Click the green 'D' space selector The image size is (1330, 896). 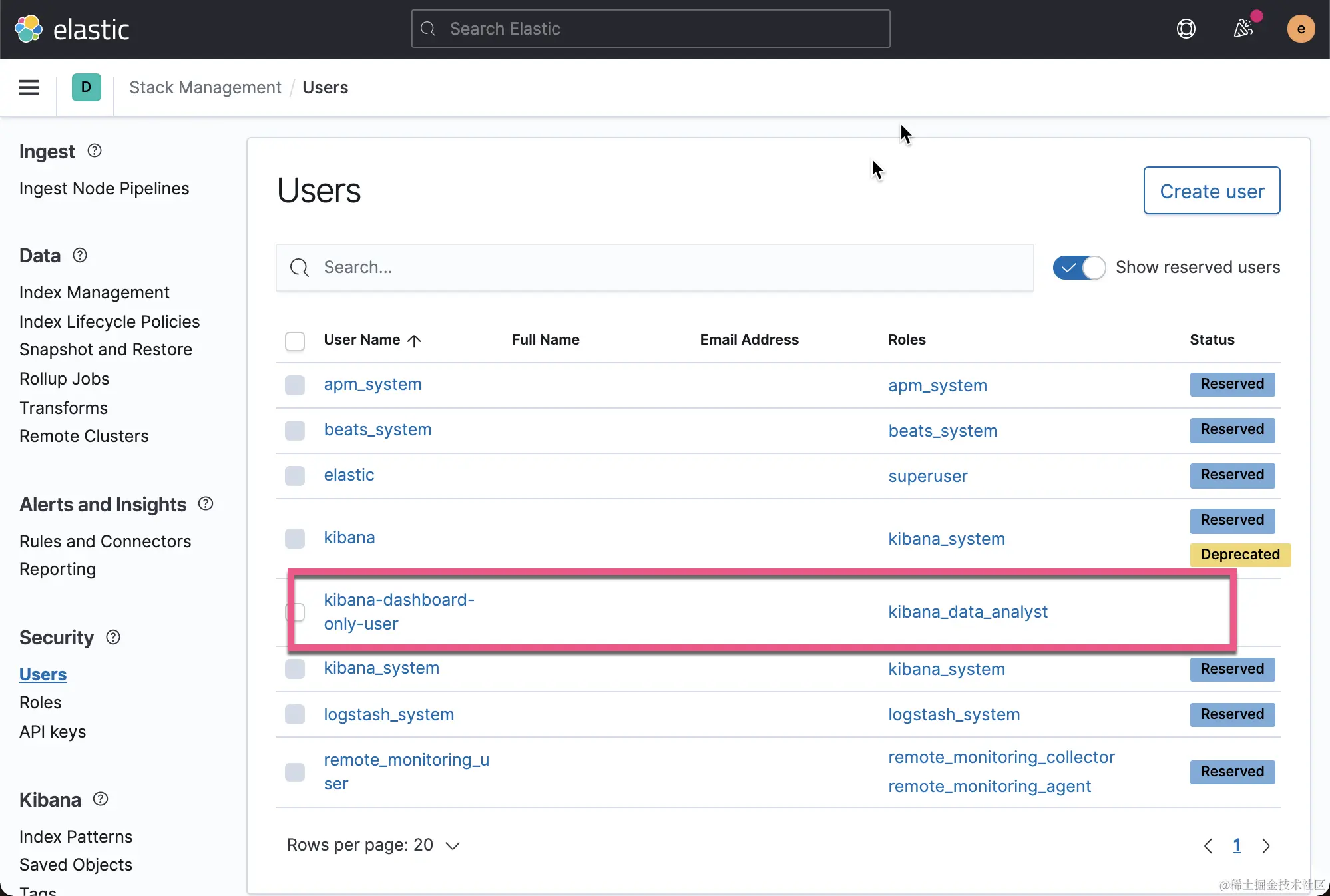86,87
